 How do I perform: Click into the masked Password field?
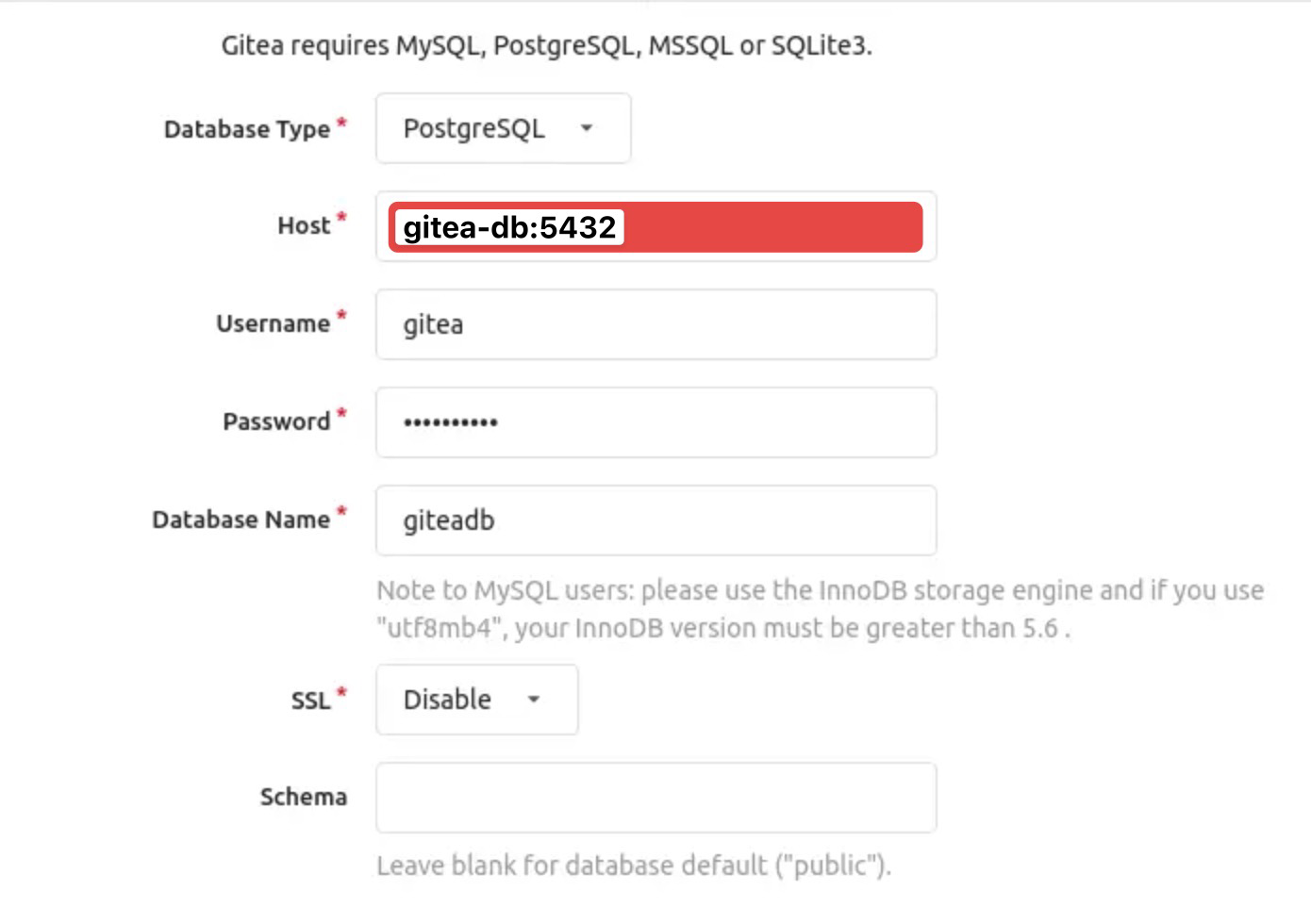click(x=655, y=422)
